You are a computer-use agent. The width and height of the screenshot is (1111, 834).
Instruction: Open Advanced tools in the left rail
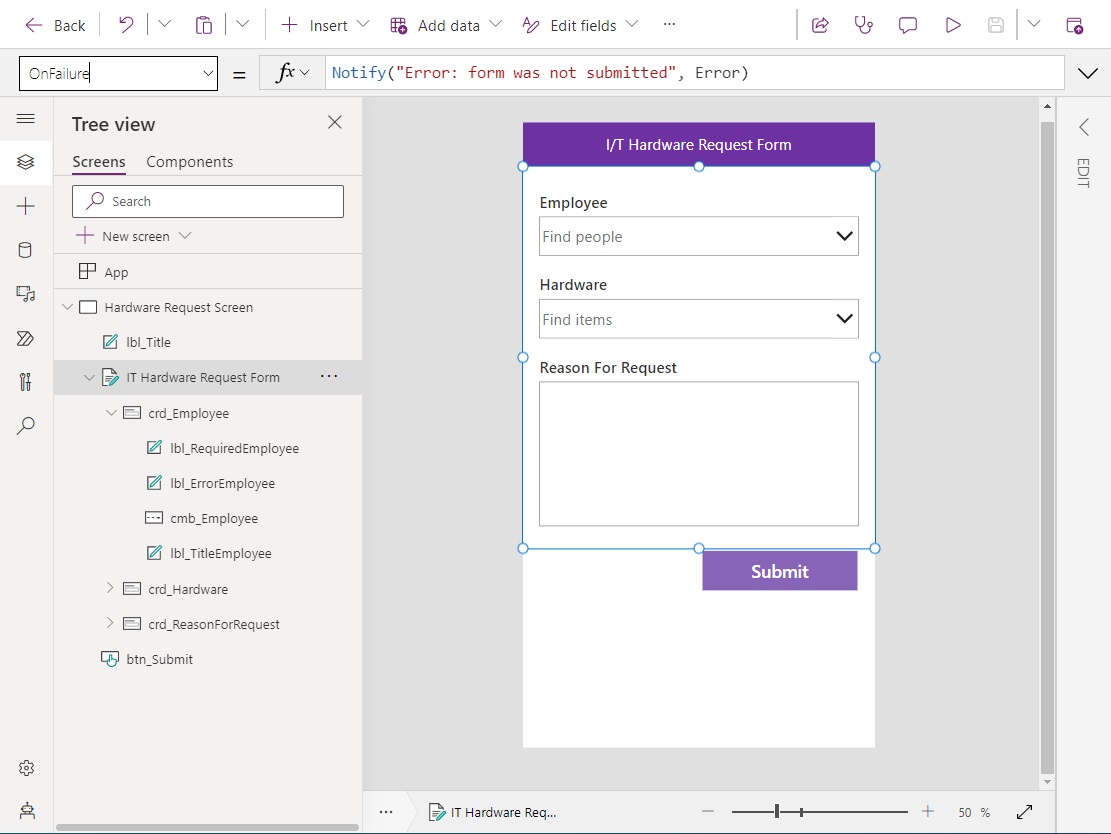[x=26, y=381]
